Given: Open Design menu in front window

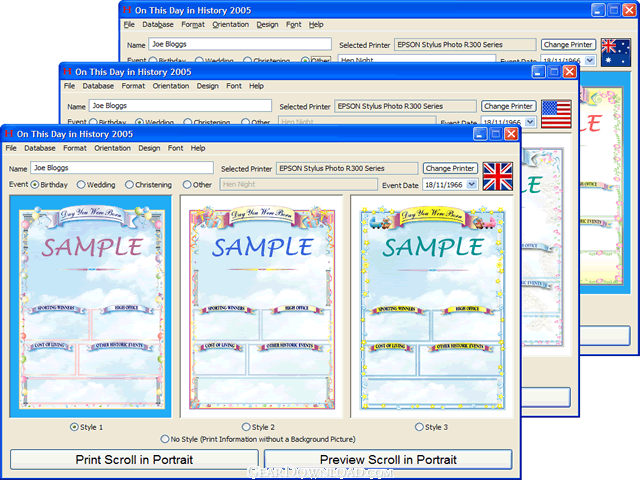Looking at the screenshot, I should point(149,148).
